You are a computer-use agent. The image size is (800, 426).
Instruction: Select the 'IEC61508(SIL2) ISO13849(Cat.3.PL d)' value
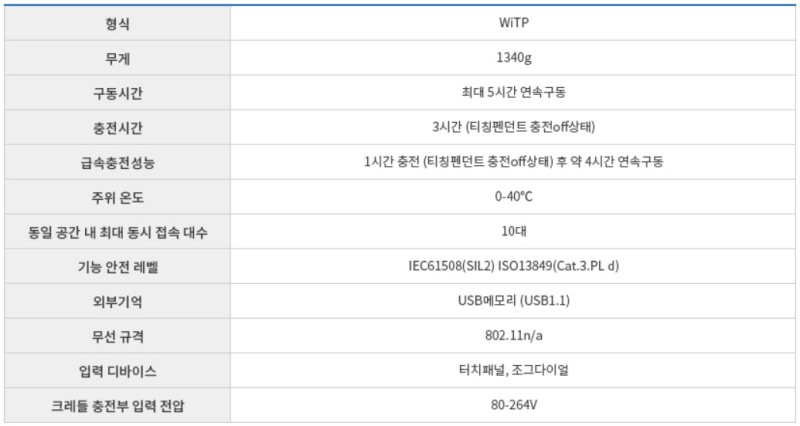[515, 266]
